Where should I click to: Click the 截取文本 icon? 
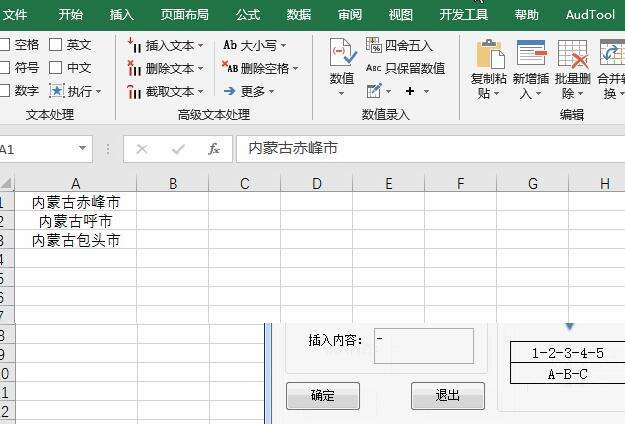134,91
